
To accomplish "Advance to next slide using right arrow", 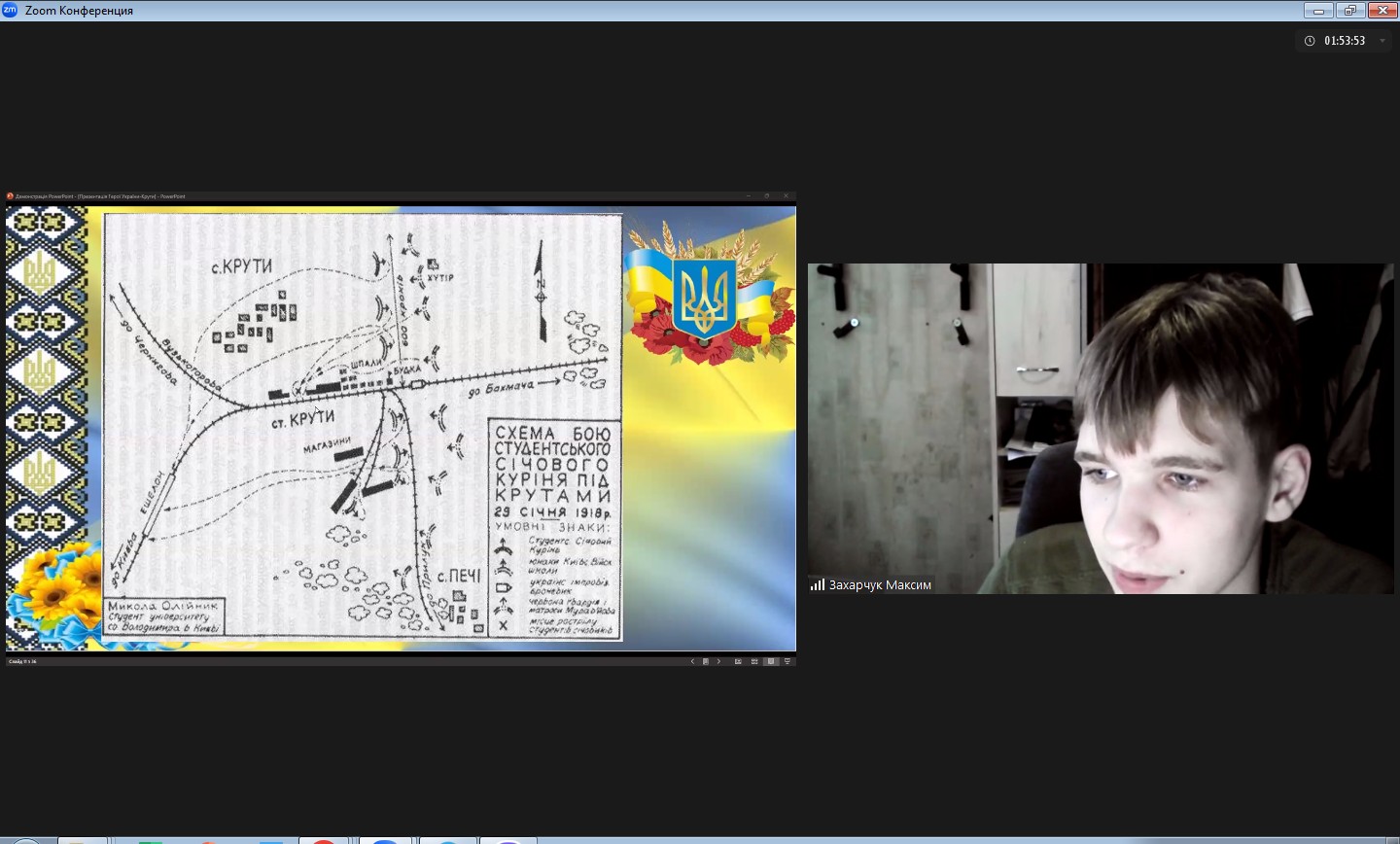I will [718, 661].
